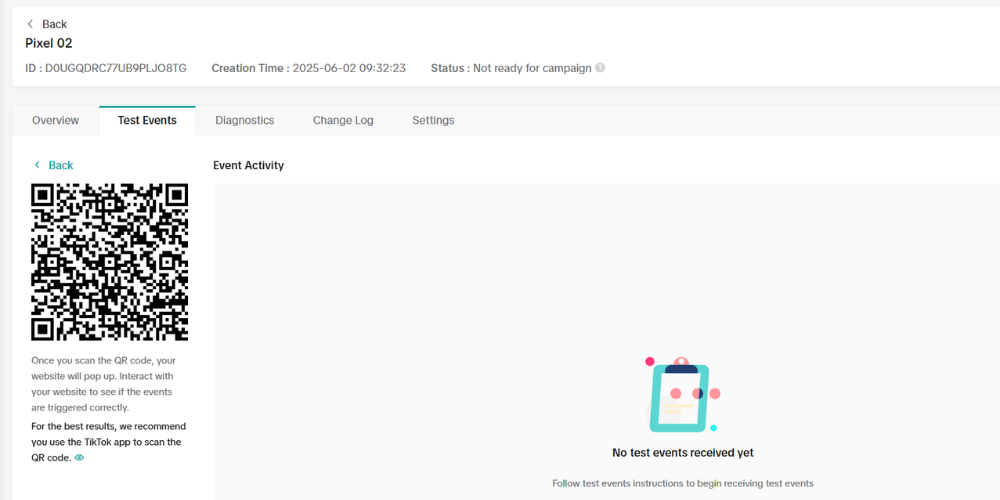Screen dimensions: 1000x500
Task: Click the Pixel 02 title
Action: [x=48, y=43]
